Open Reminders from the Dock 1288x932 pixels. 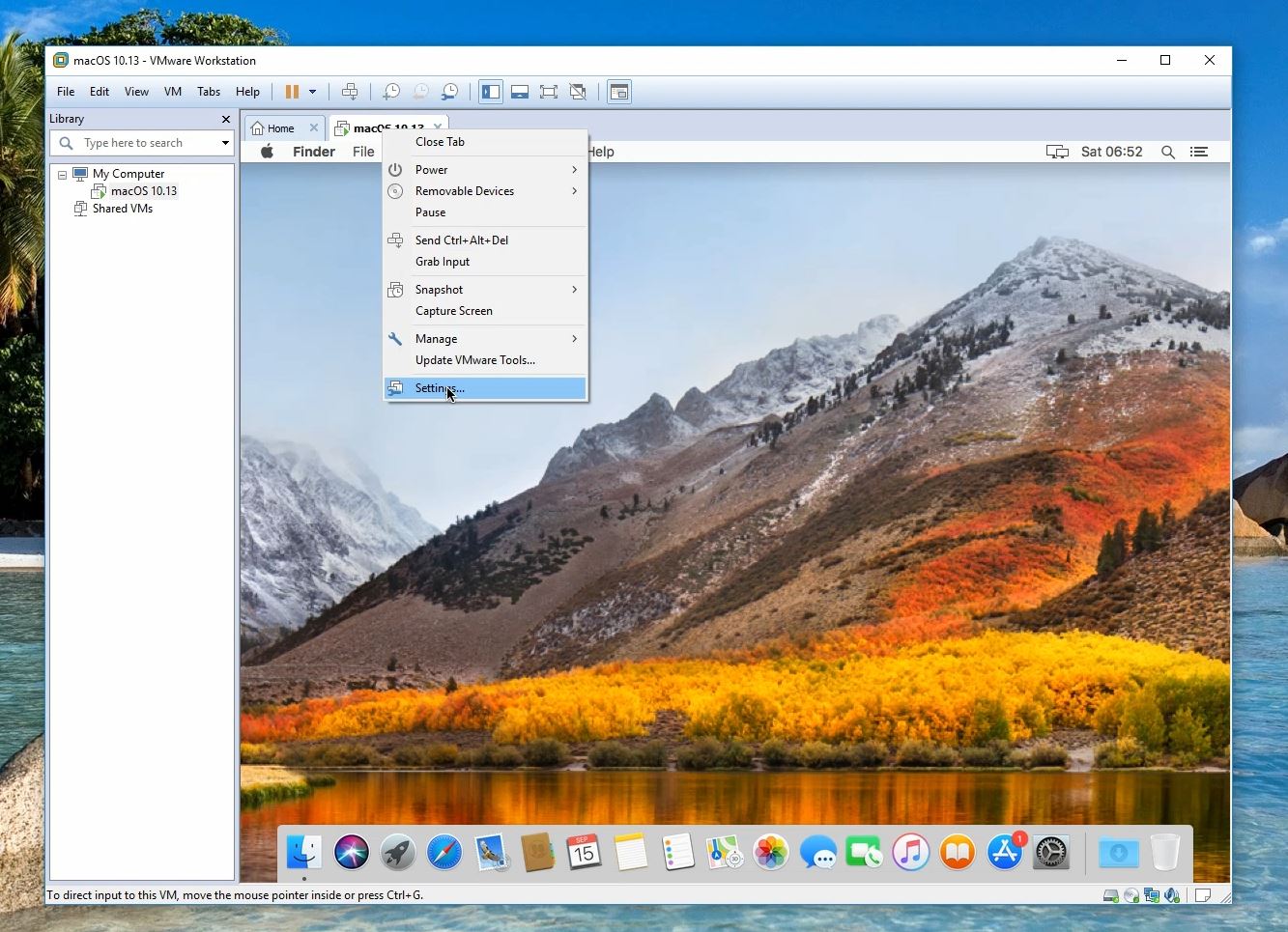[x=677, y=852]
